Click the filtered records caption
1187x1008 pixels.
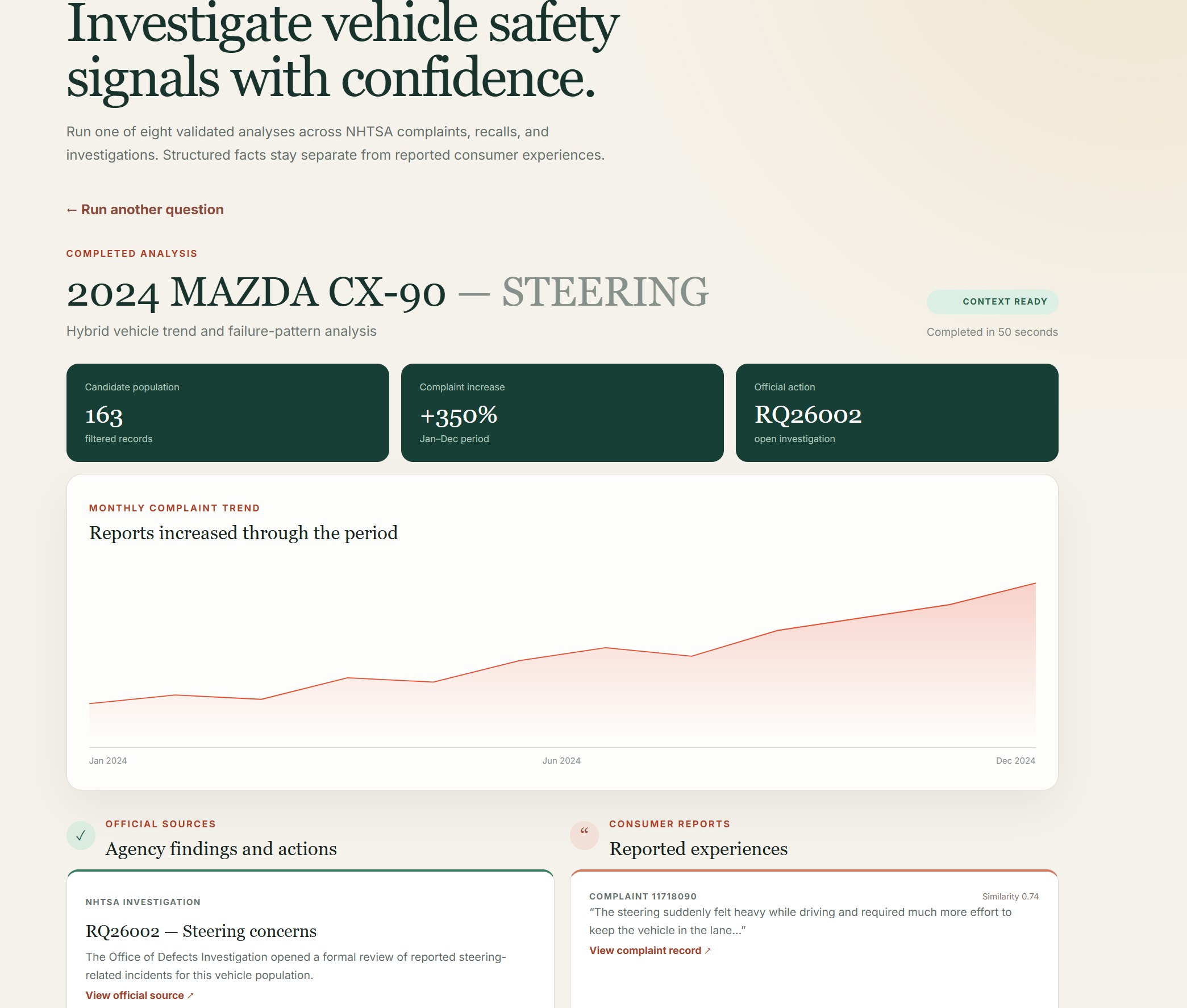point(119,439)
